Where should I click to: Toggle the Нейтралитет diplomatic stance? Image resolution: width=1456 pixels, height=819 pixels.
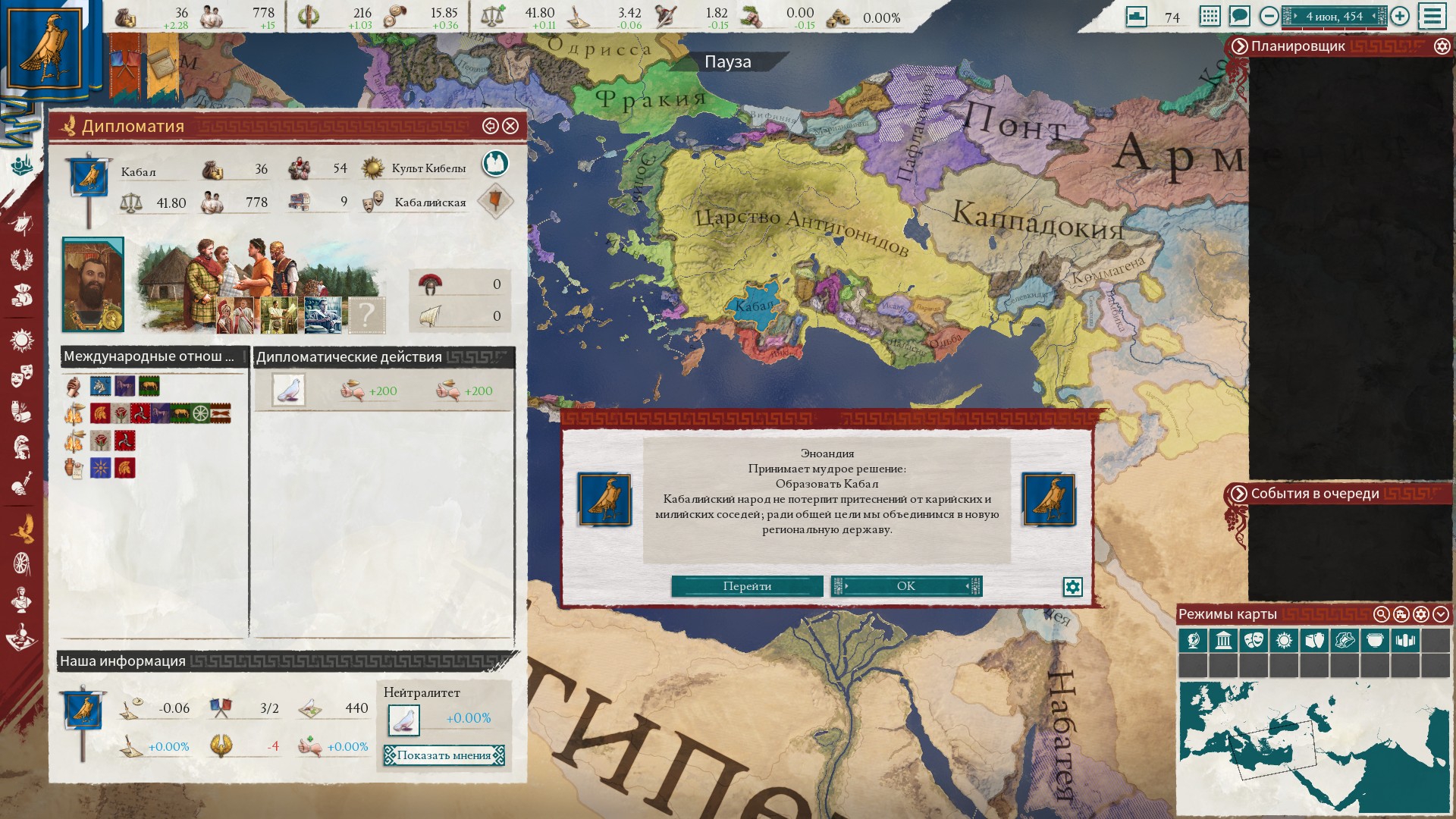coord(404,720)
